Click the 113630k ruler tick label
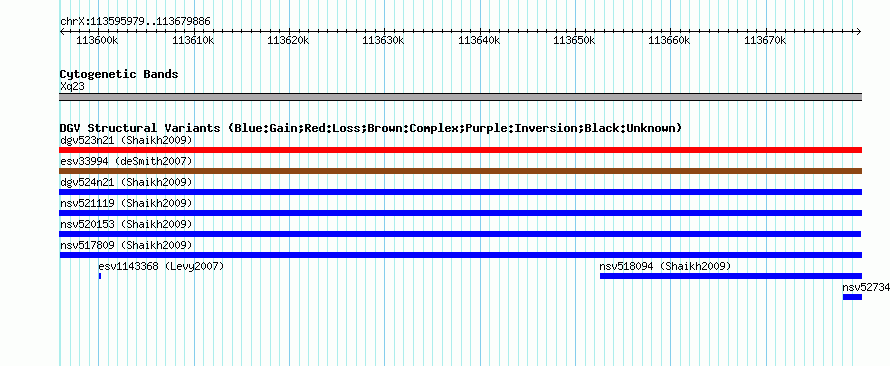The height and width of the screenshot is (366, 890). 383,40
